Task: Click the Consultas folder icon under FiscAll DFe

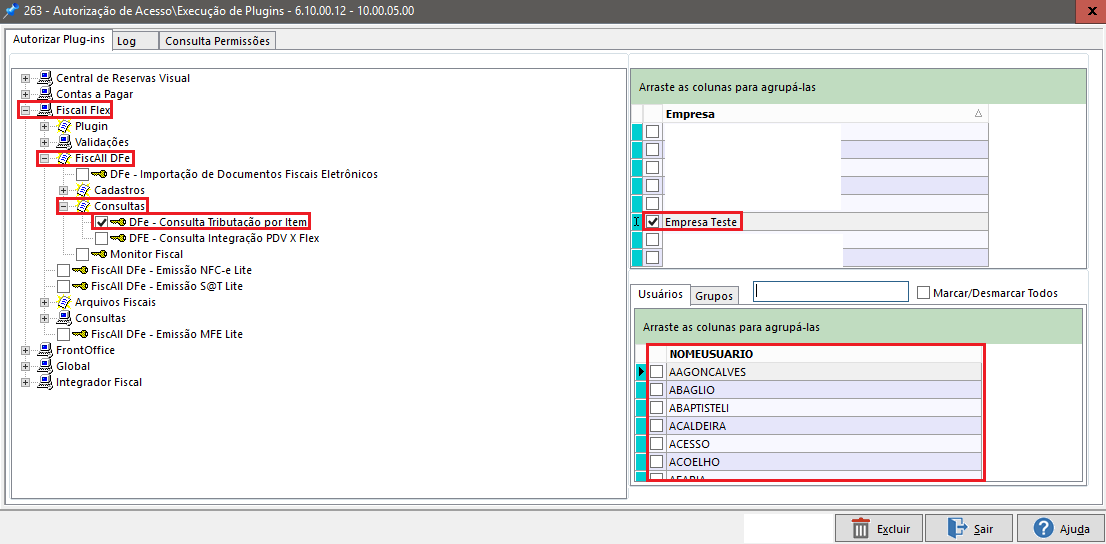Action: point(83,206)
